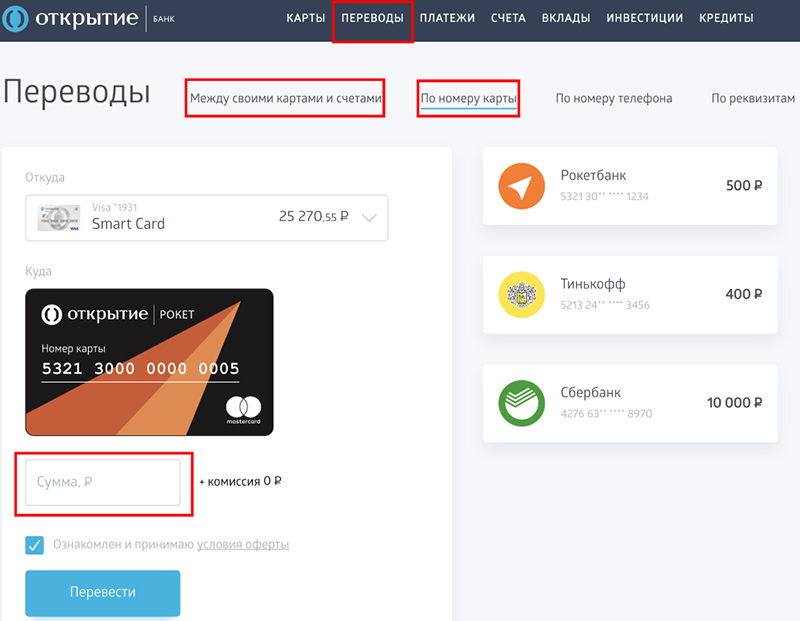Open the Вклады menu

(x=566, y=18)
